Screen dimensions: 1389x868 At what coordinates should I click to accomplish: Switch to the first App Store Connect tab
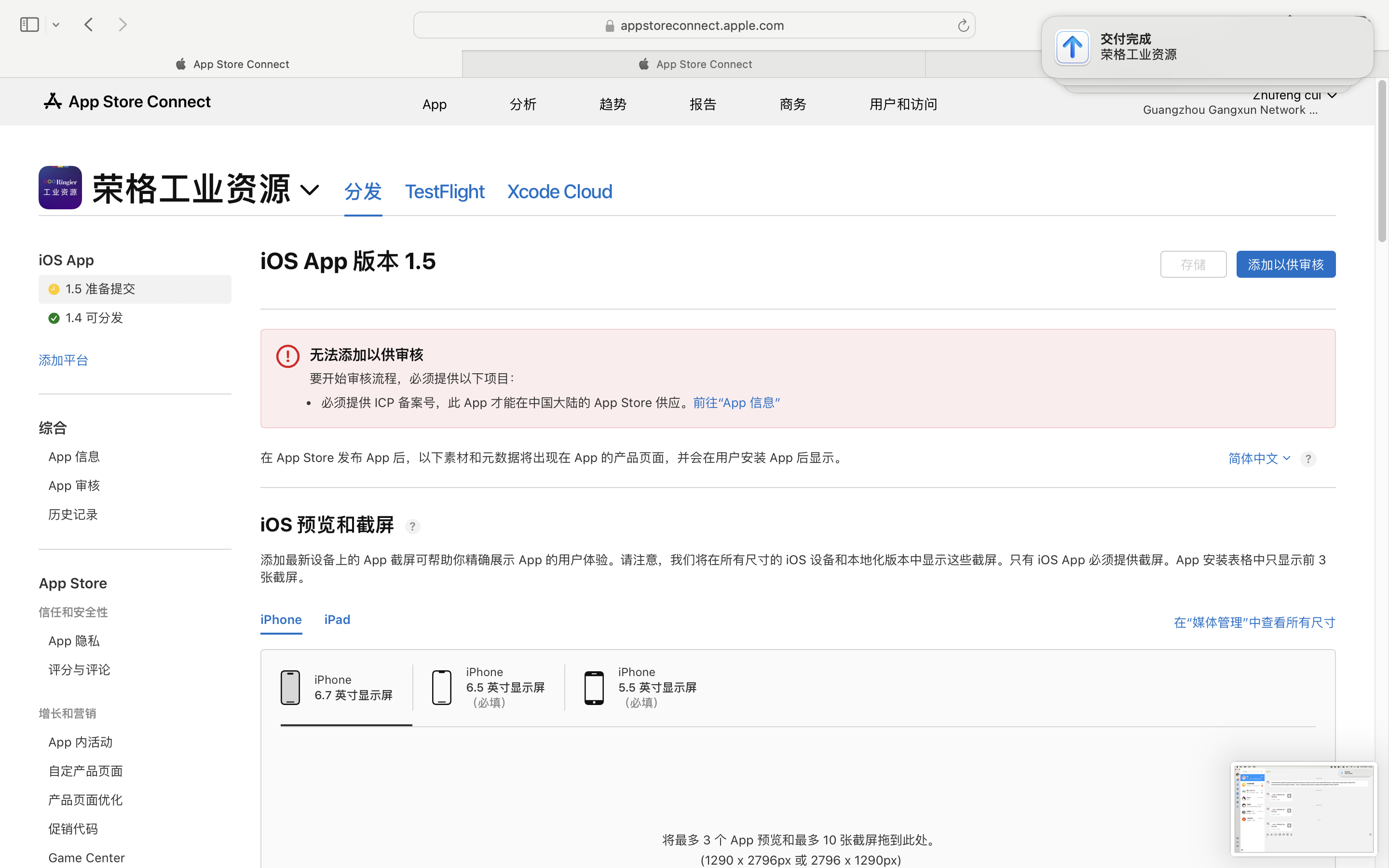(231, 64)
